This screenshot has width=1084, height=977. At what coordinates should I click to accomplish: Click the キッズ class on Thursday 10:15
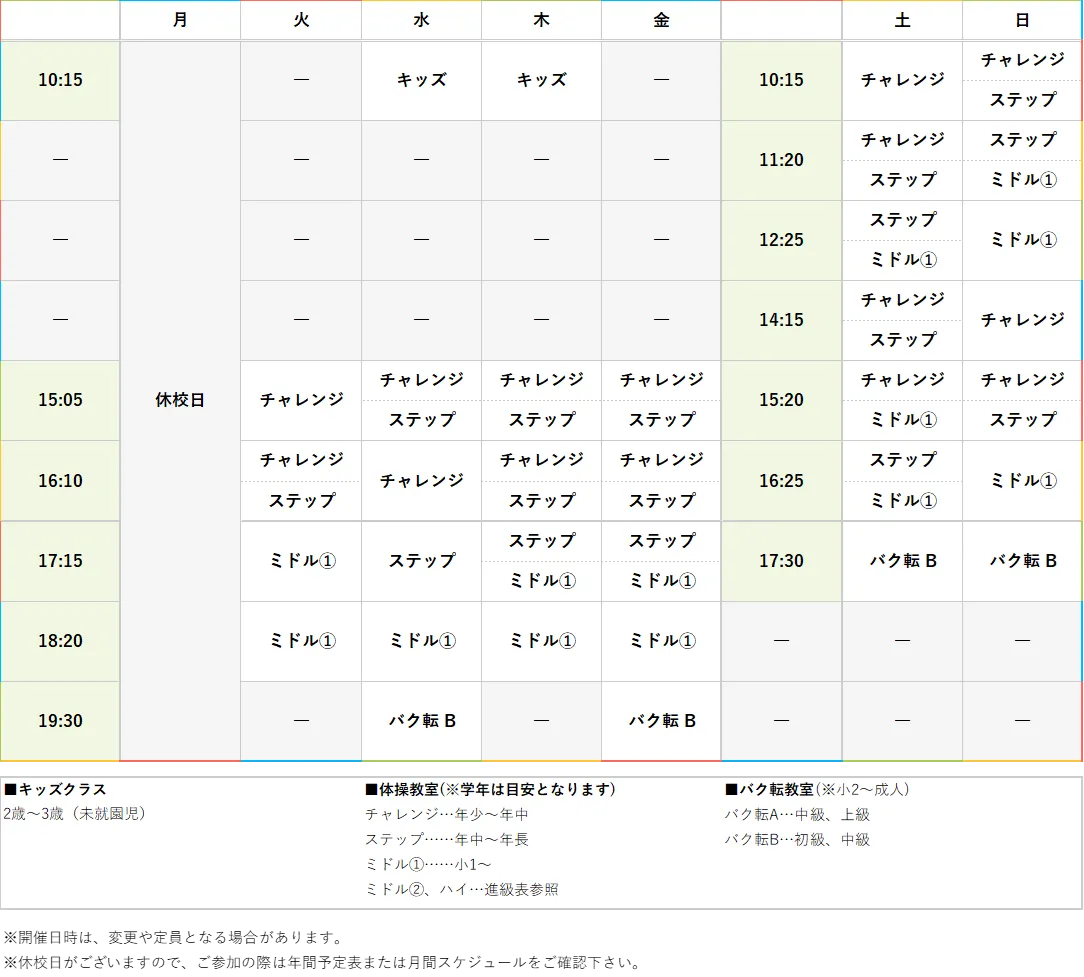541,81
